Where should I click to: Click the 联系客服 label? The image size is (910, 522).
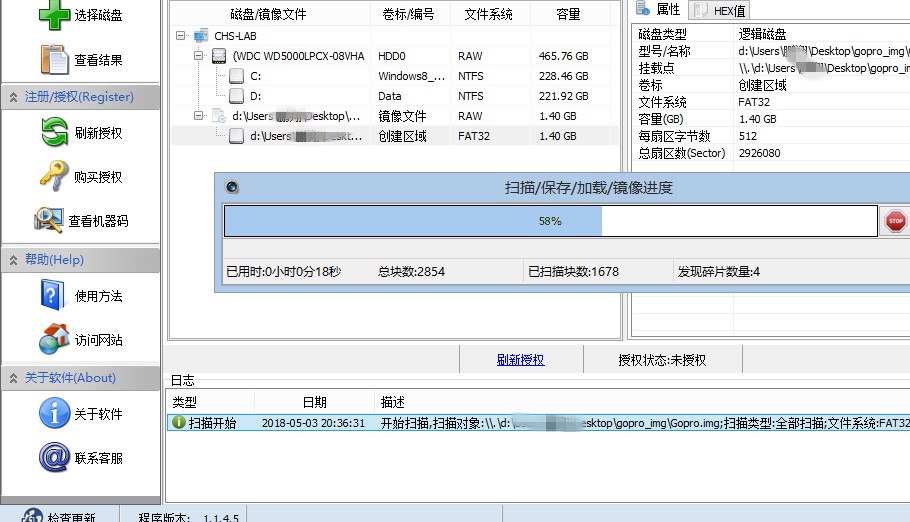(99, 458)
